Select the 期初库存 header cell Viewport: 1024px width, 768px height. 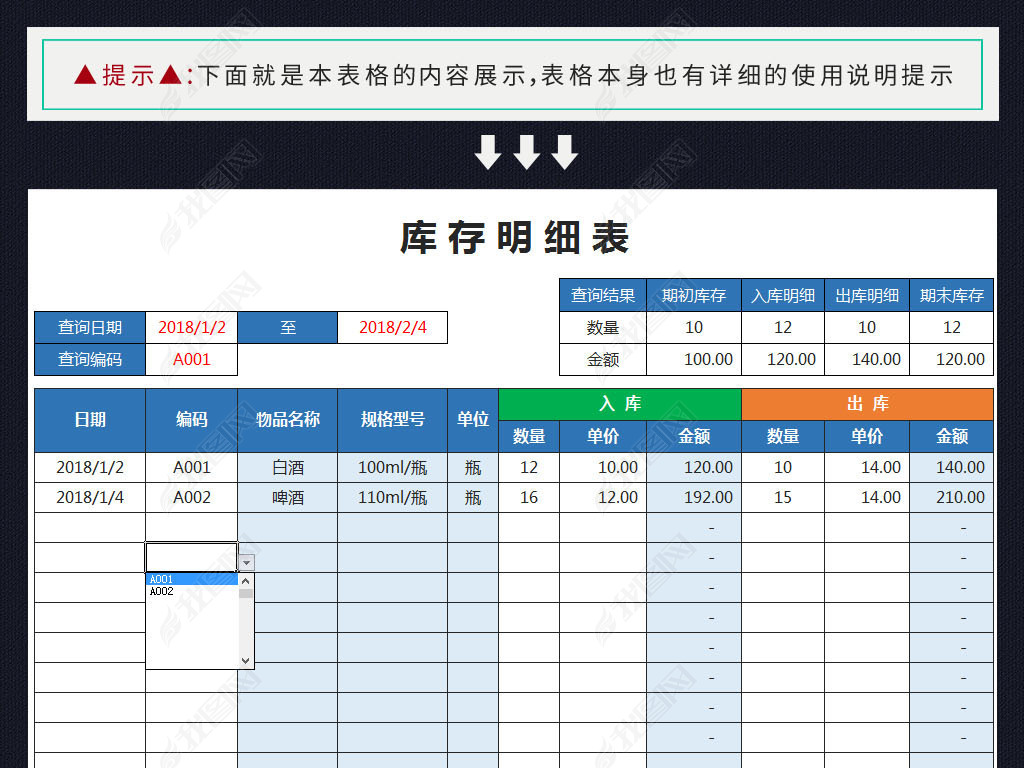694,295
